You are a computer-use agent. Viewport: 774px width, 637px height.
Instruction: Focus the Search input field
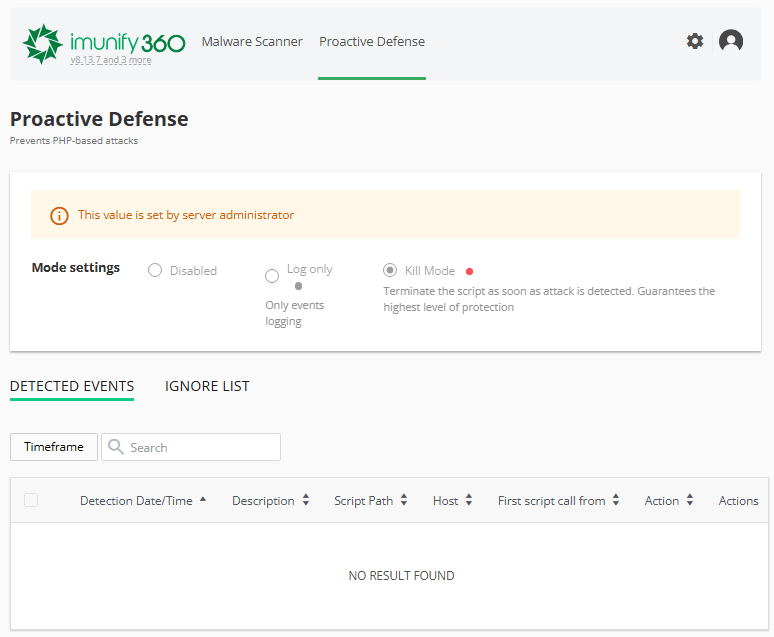(191, 447)
